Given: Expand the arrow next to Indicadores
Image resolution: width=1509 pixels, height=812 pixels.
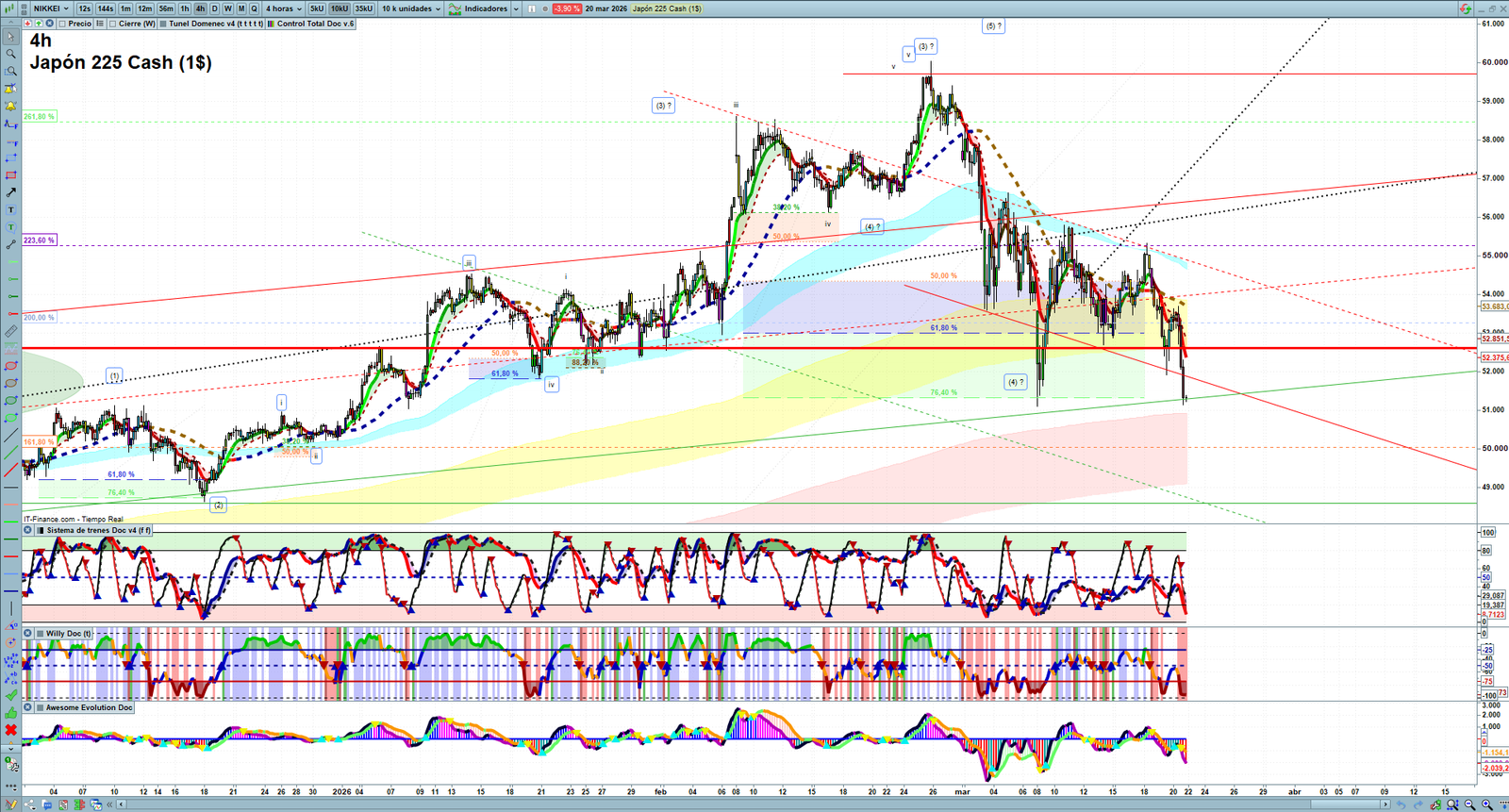Looking at the screenshot, I should pos(516,8).
